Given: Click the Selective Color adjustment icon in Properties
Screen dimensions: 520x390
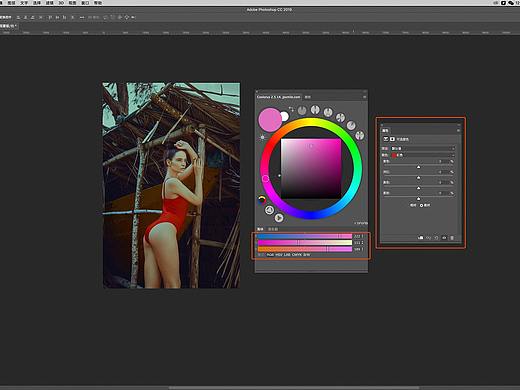Looking at the screenshot, I should [x=386, y=139].
